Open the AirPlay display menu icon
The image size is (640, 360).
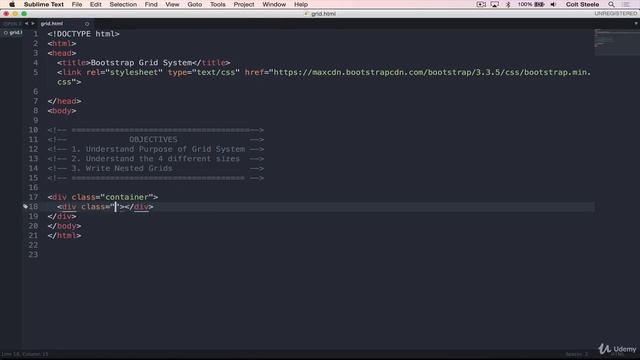click(495, 4)
